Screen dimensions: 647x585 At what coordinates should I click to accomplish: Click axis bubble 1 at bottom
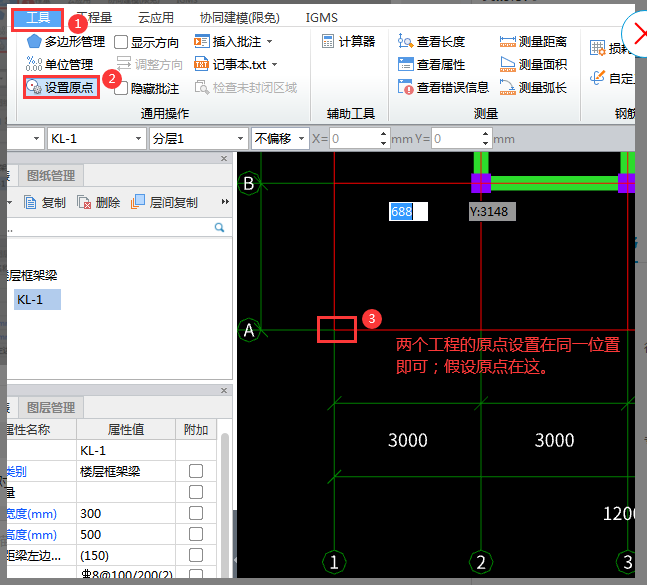pyautogui.click(x=334, y=562)
